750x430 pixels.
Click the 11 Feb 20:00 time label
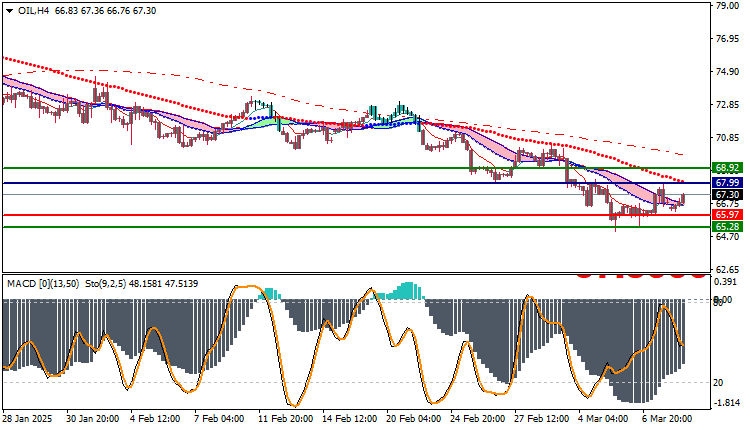286,419
